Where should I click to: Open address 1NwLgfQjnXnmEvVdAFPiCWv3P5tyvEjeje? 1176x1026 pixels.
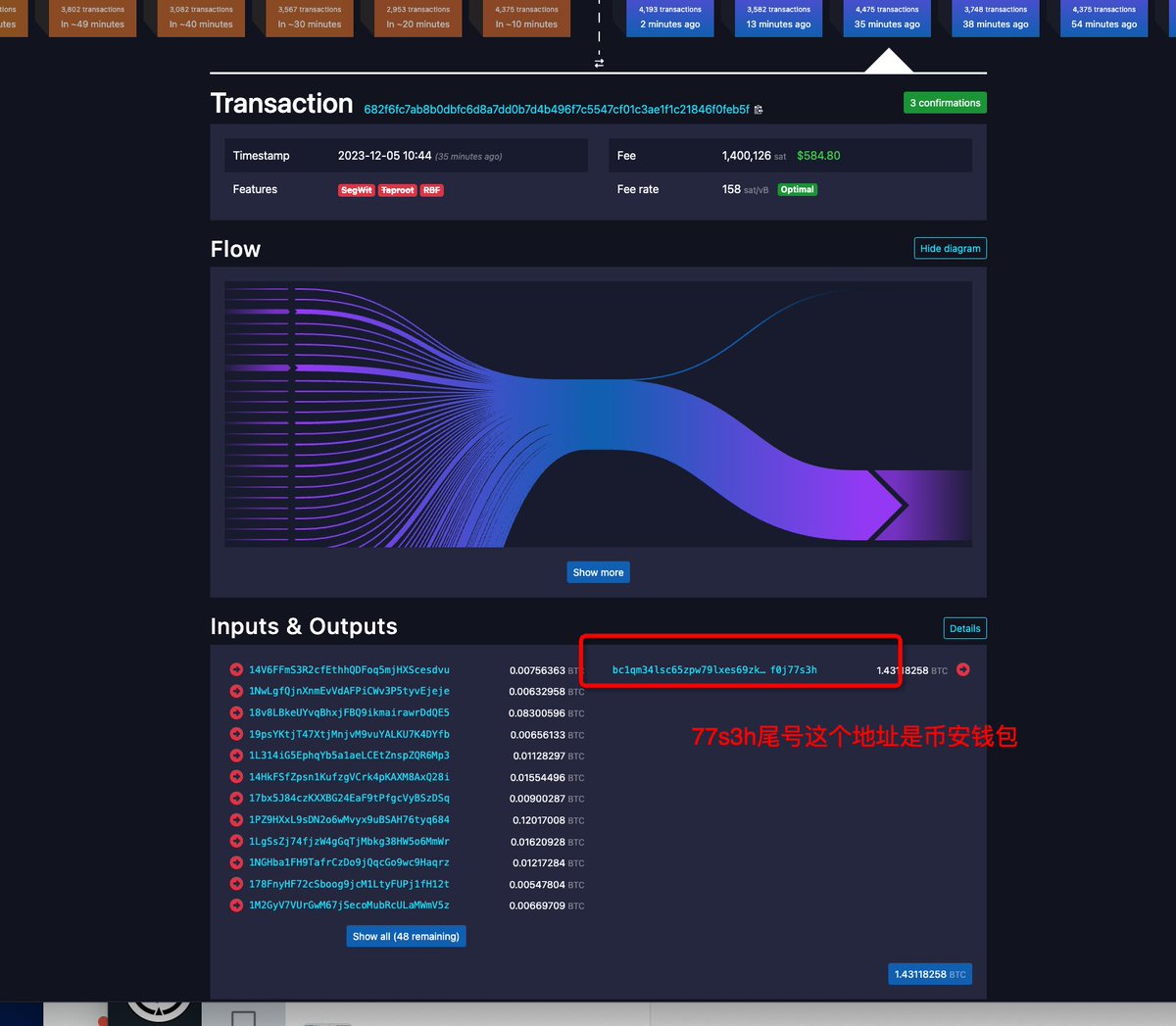pos(349,692)
